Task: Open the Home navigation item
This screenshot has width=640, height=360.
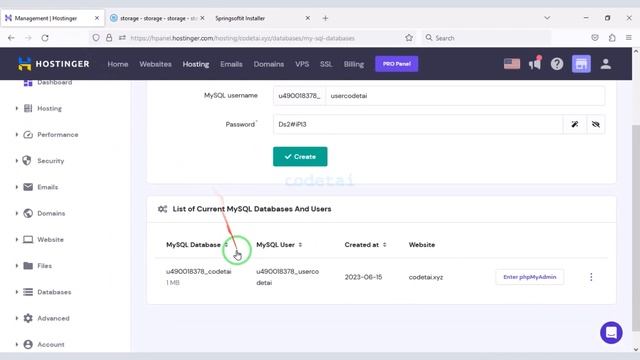Action: click(x=118, y=64)
